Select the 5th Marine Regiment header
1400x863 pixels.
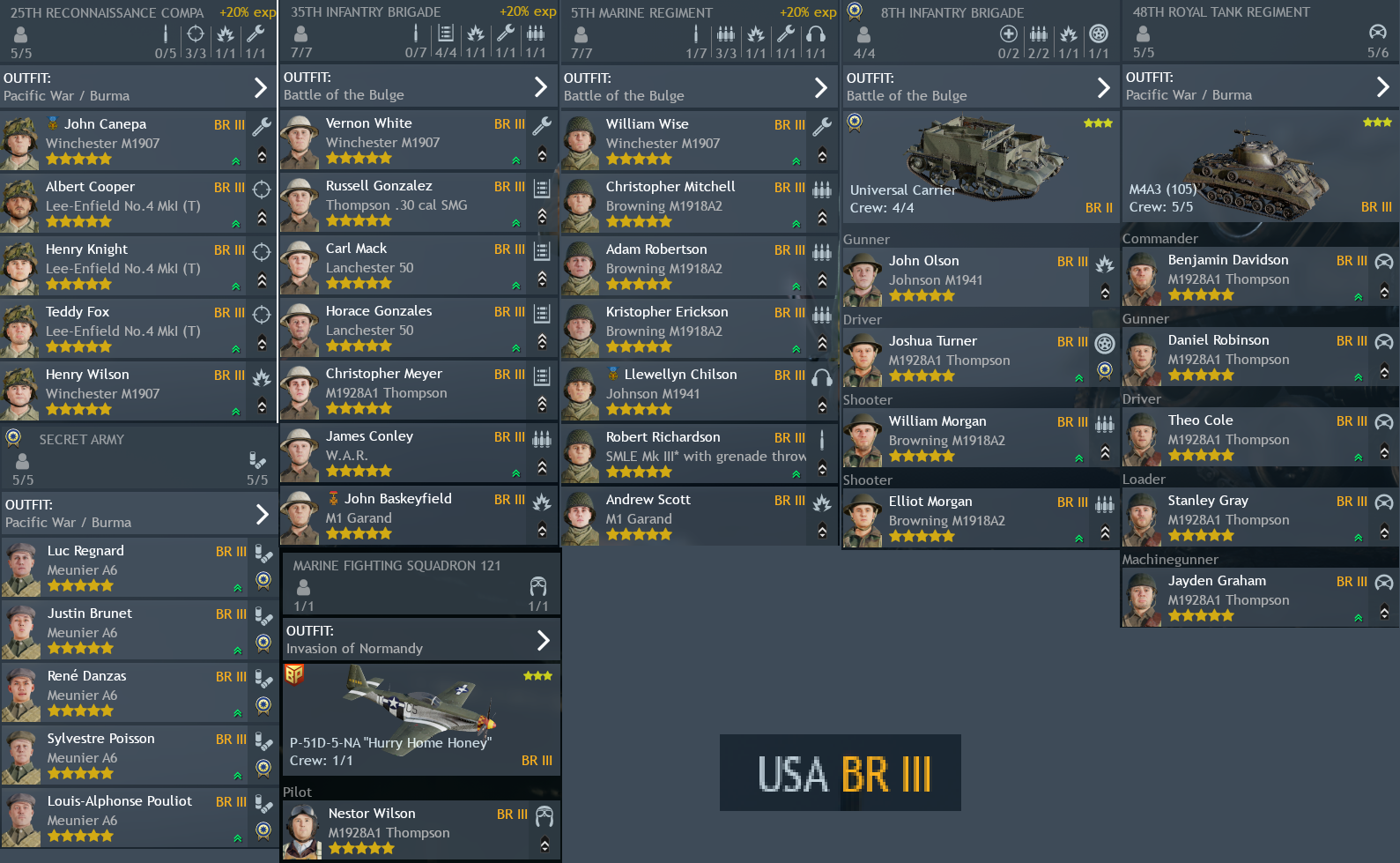[699, 31]
